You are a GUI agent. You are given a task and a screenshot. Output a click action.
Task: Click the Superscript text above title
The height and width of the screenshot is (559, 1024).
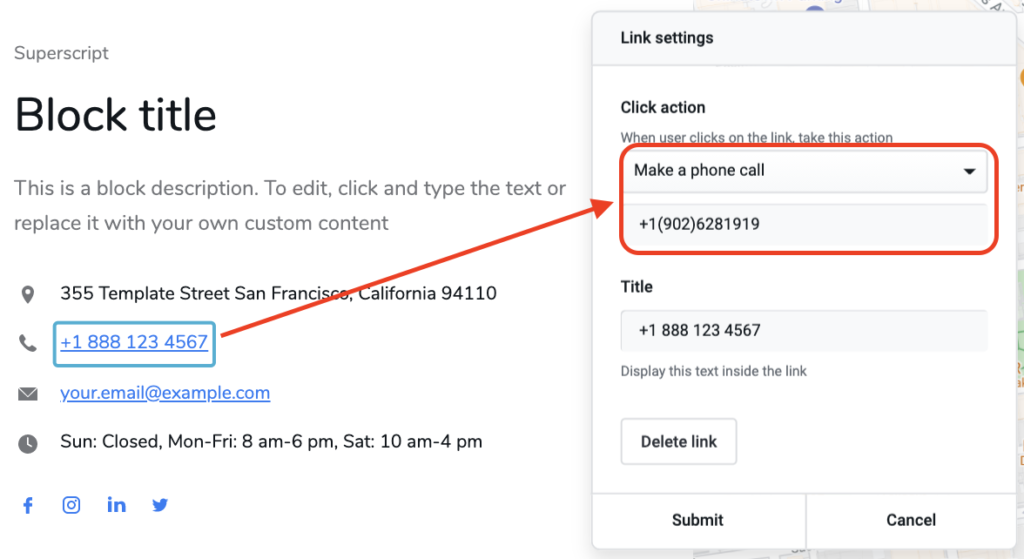point(61,53)
